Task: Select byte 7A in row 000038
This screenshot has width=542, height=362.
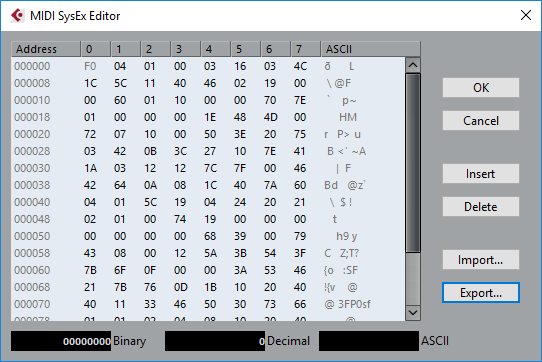Action: pyautogui.click(x=270, y=185)
